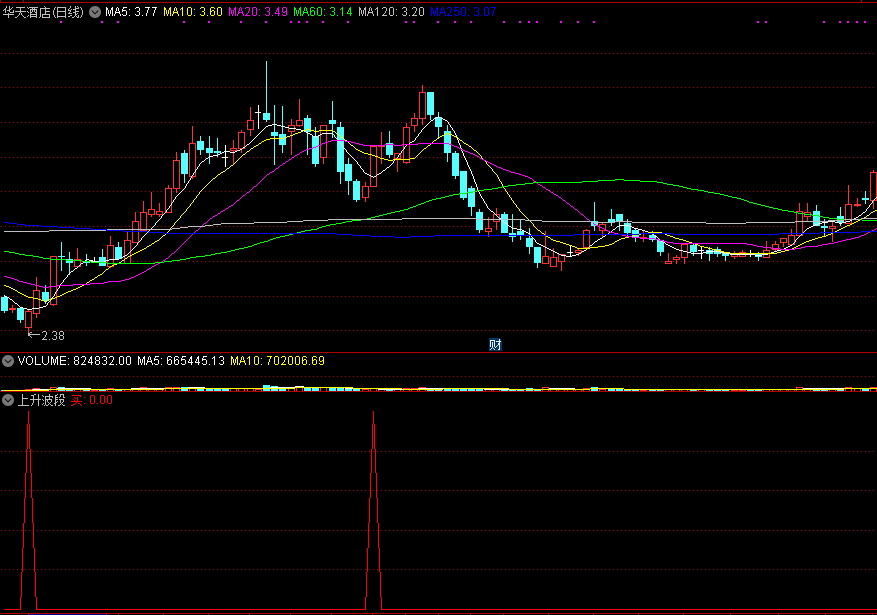
Task: Click the volume MA10: 702006.69 label
Action: (277, 361)
